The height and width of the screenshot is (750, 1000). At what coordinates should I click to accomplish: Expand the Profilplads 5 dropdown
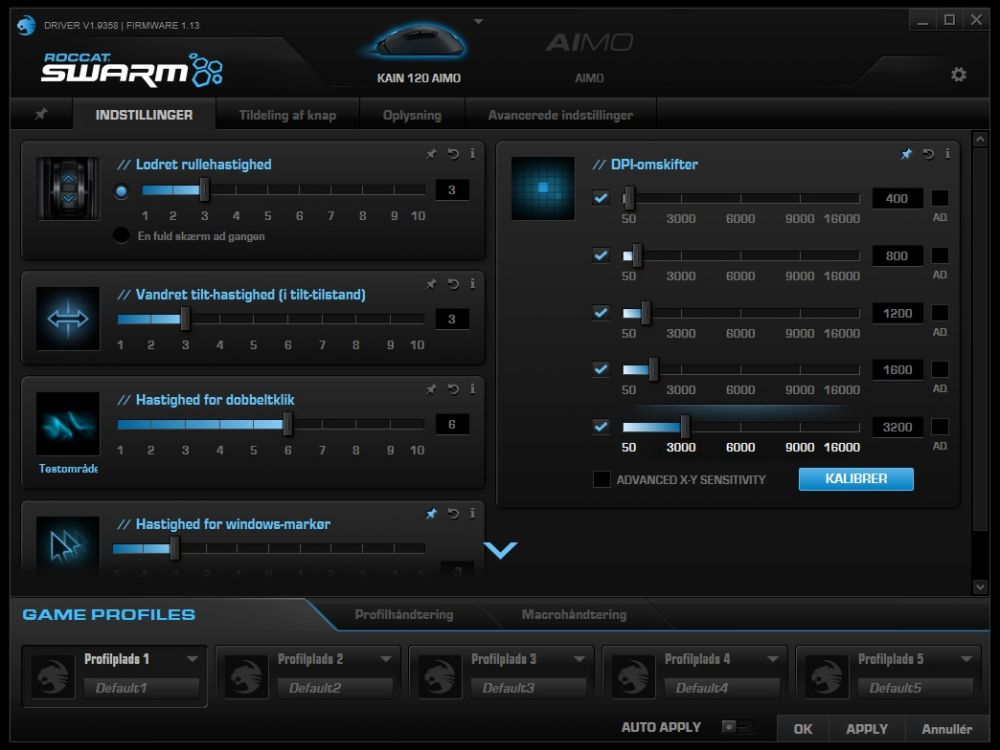(966, 659)
